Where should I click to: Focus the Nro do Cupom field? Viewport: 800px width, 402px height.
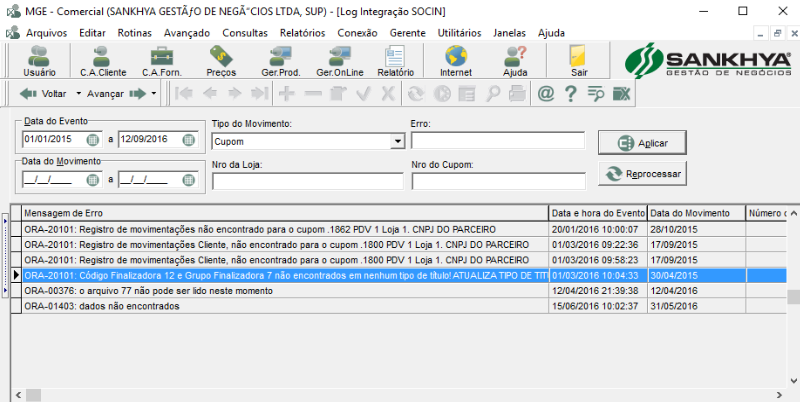click(498, 181)
